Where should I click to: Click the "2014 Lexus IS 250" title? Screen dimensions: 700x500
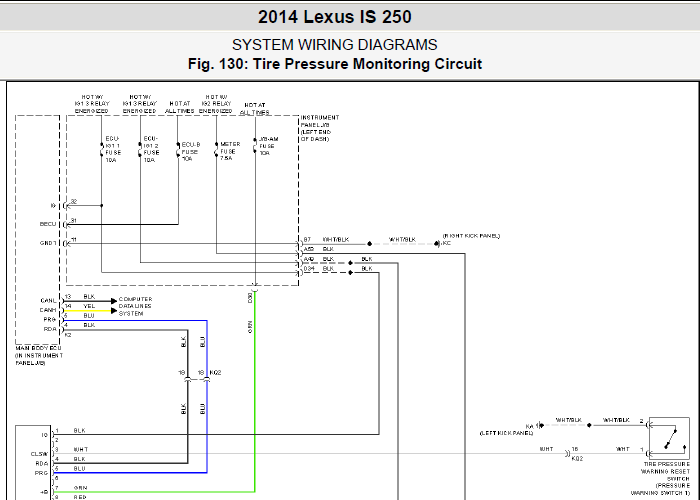[335, 17]
